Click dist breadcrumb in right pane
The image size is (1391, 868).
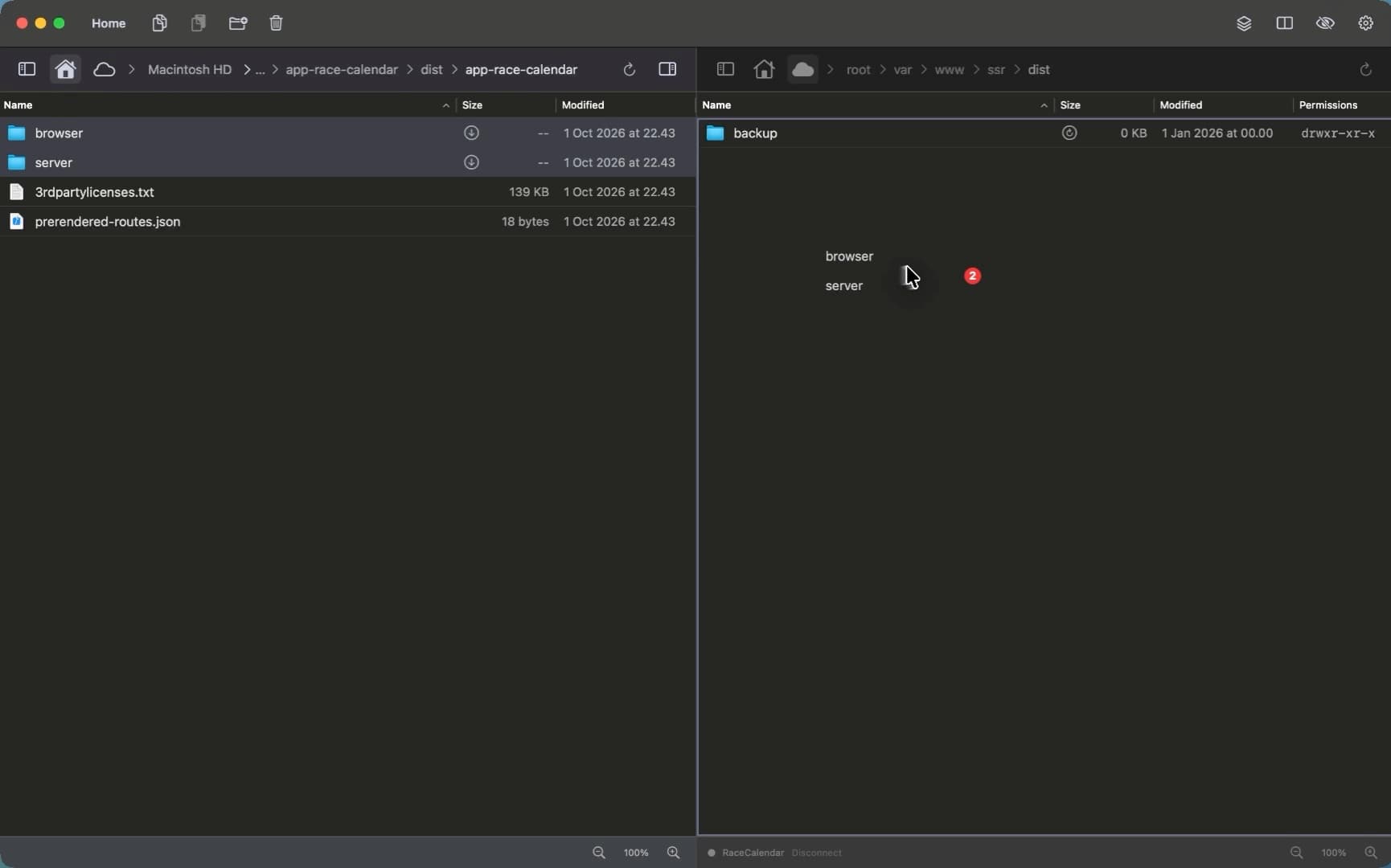click(1039, 70)
